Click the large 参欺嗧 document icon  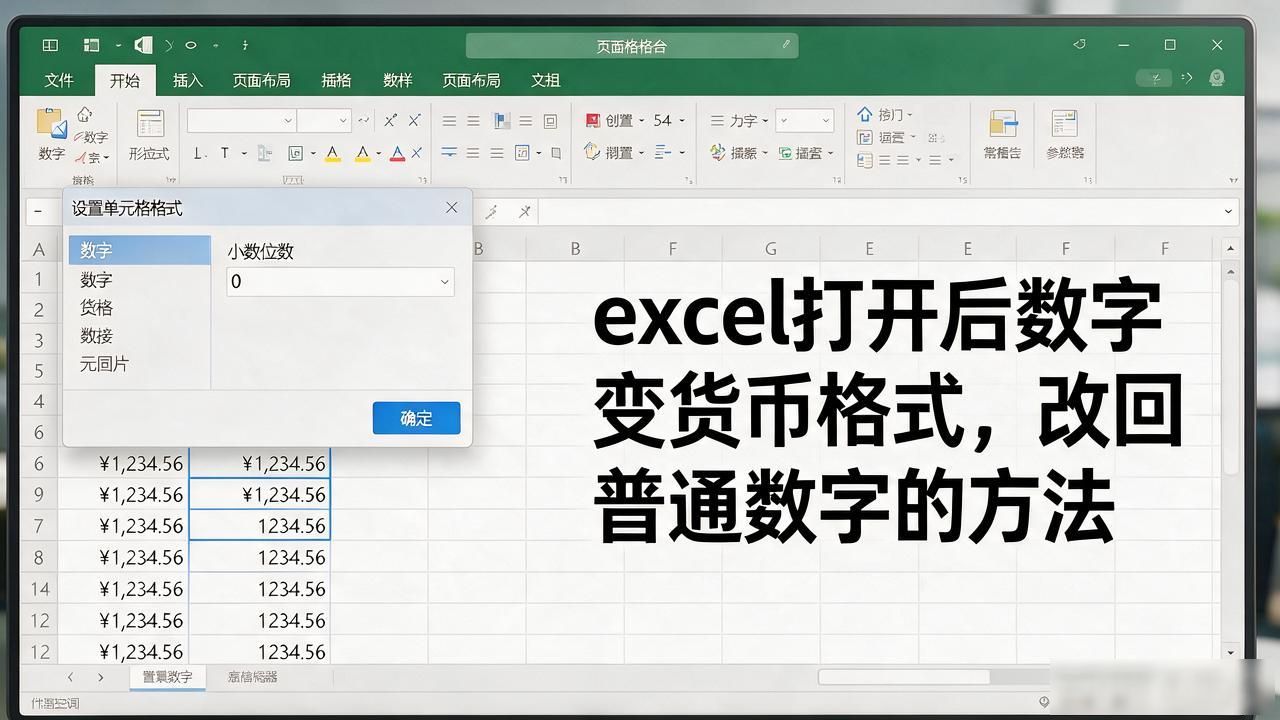tap(1065, 124)
